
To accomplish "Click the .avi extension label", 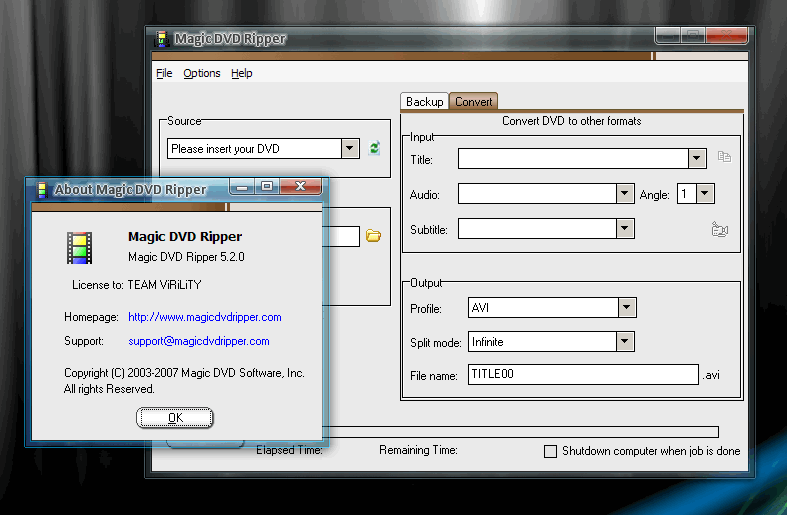I will click(711, 375).
